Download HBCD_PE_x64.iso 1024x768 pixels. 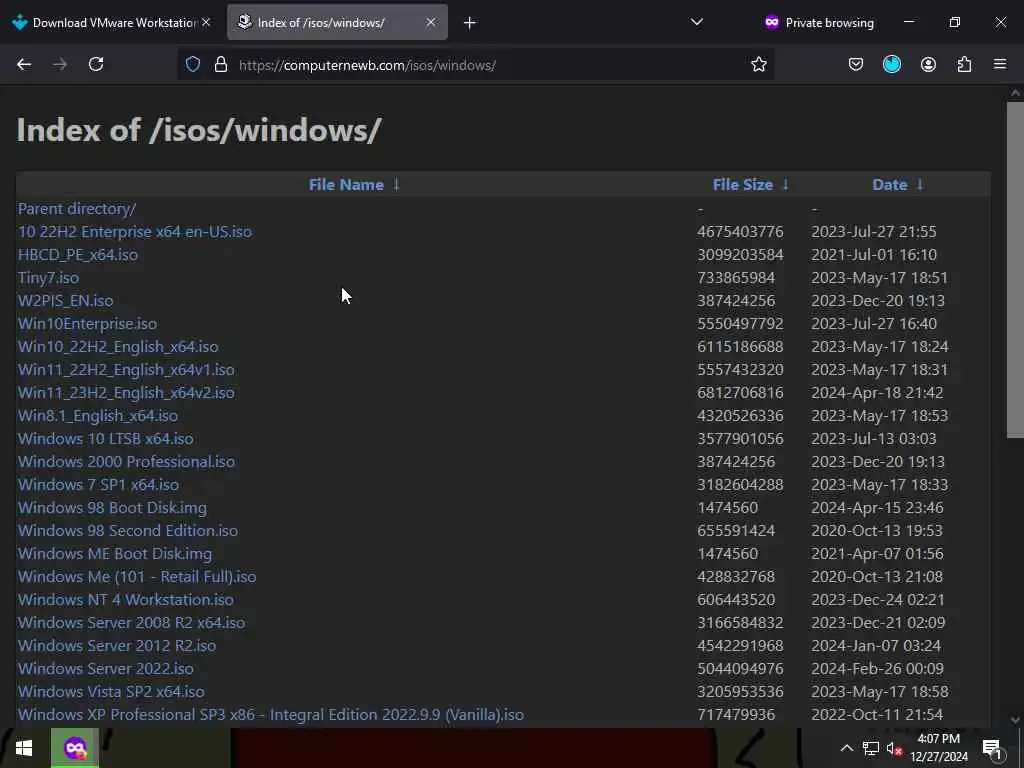[78, 255]
